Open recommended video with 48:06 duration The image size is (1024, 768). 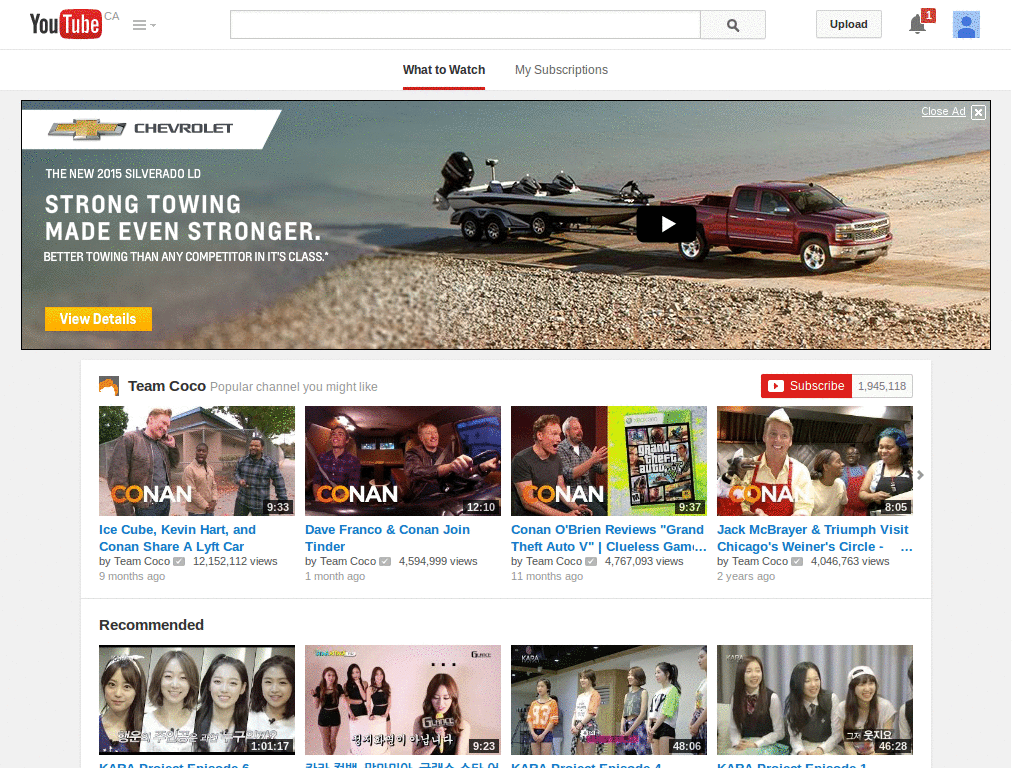[x=609, y=700]
